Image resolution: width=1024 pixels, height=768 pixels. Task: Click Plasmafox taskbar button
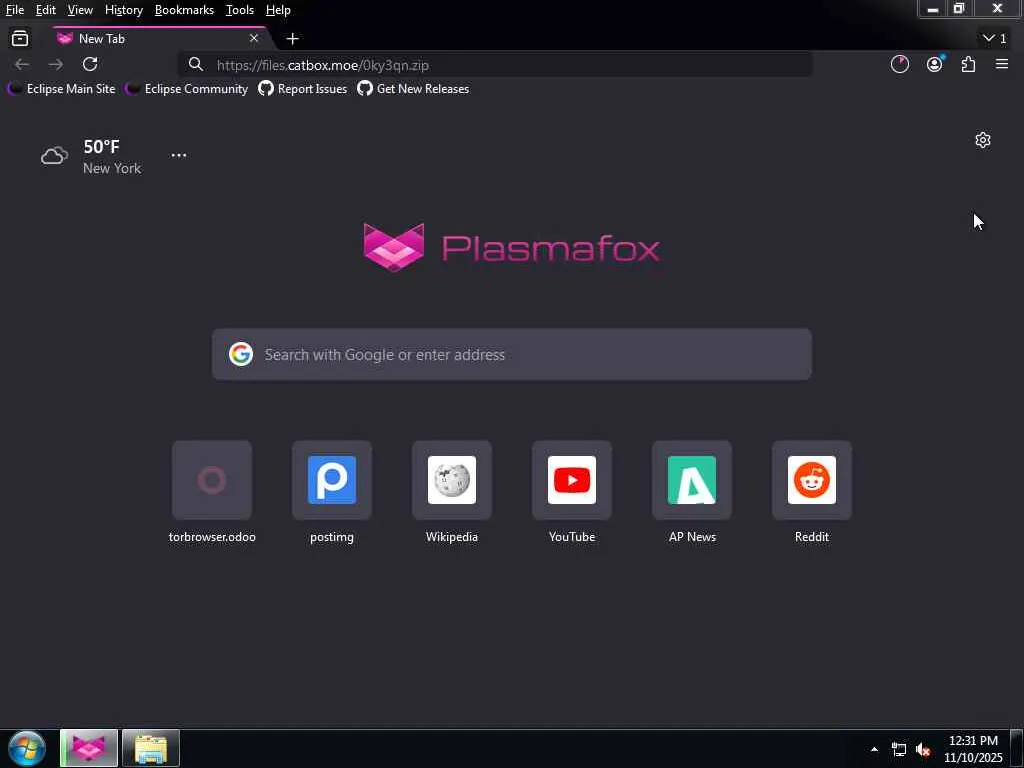point(89,748)
